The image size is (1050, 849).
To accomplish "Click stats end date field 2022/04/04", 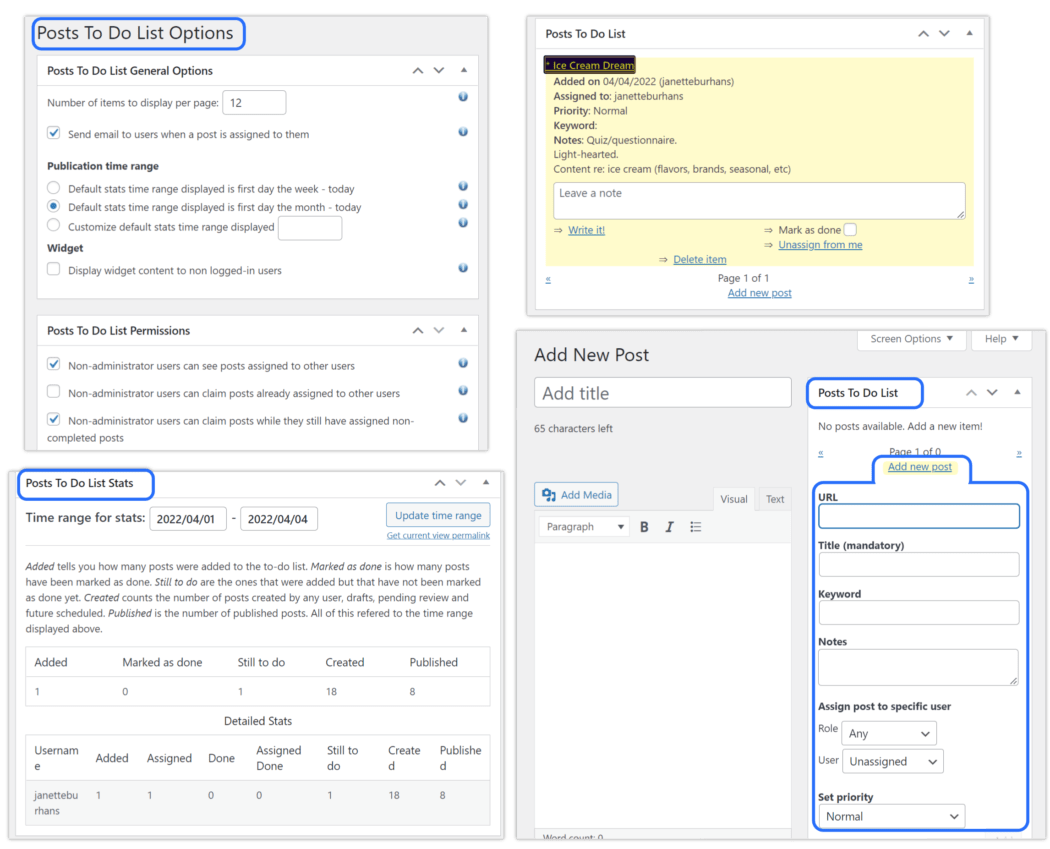I will pos(279,519).
